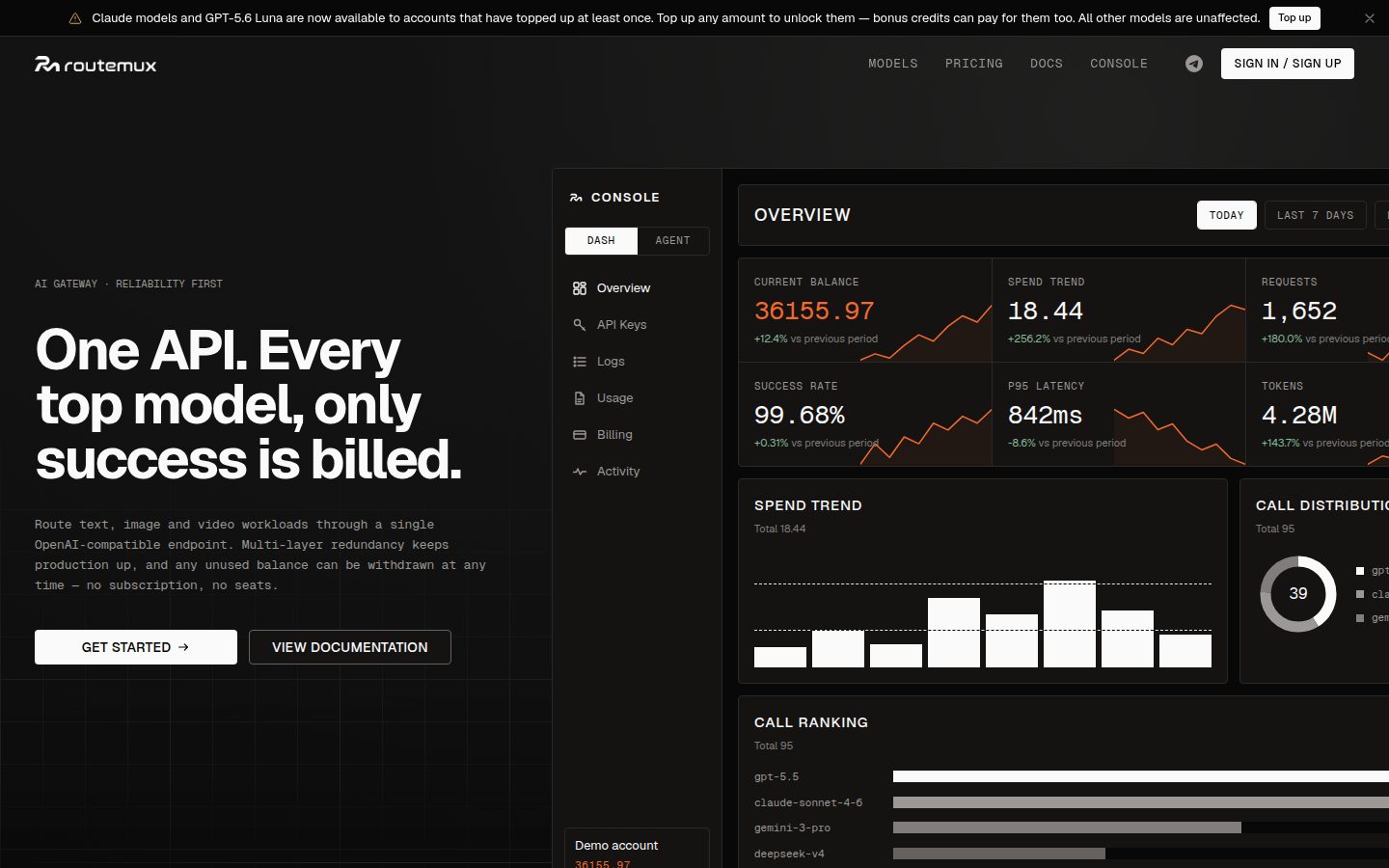1389x868 pixels.
Task: Click the 99.68% success rate value
Action: 800,416
